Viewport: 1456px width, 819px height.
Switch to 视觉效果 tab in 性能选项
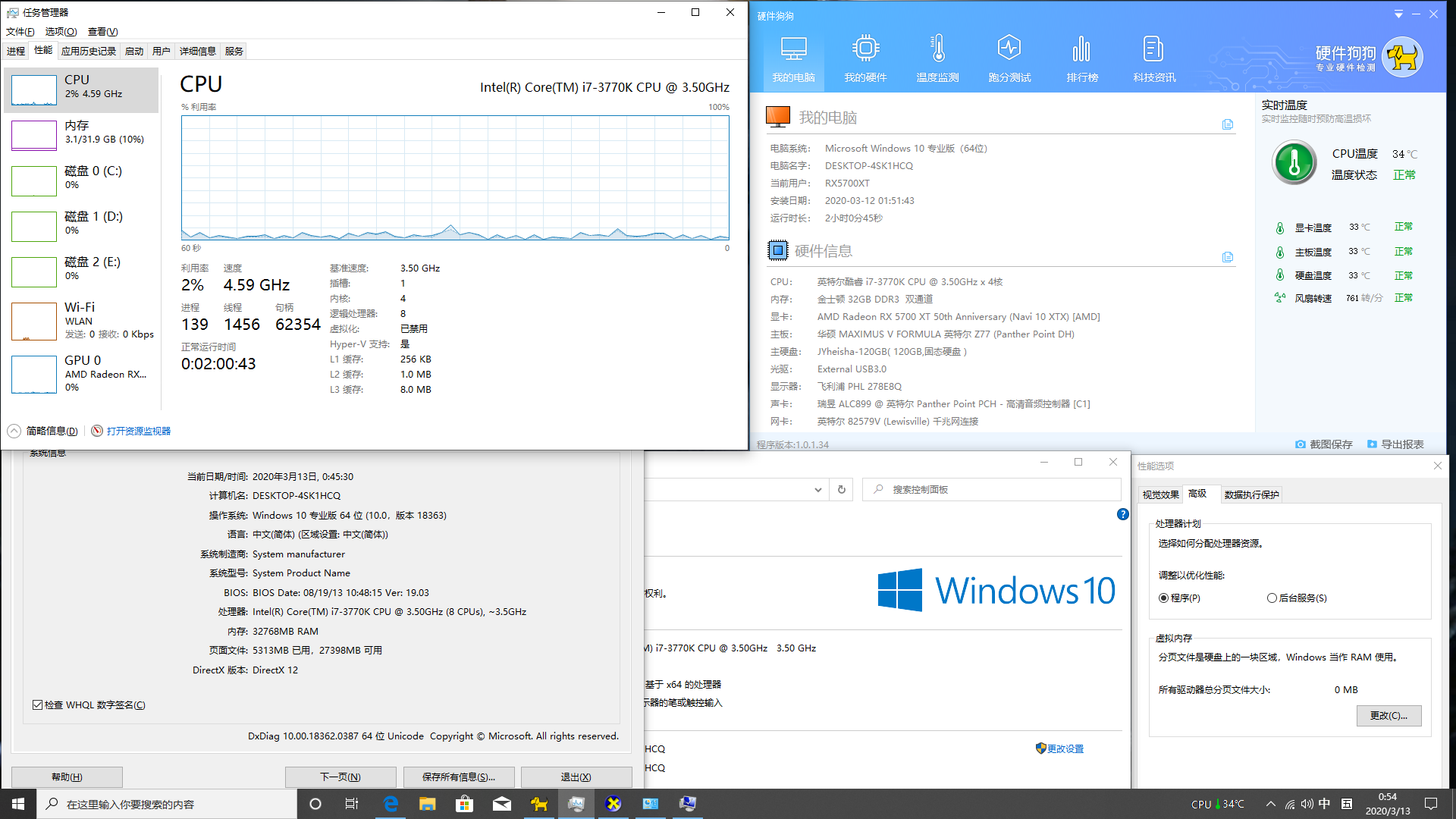pos(1160,495)
